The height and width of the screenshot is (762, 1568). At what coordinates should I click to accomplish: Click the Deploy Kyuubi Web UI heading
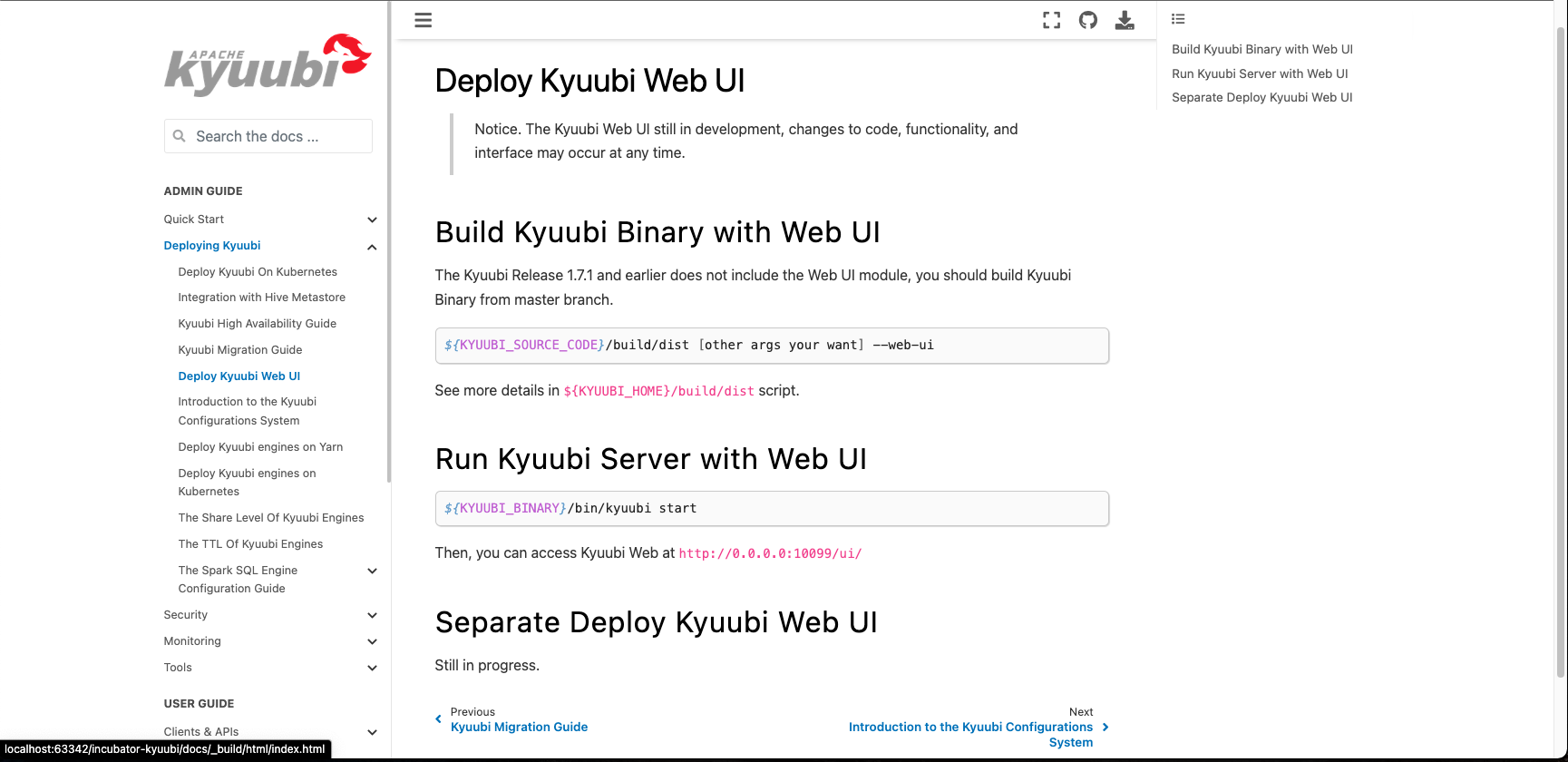tap(590, 81)
